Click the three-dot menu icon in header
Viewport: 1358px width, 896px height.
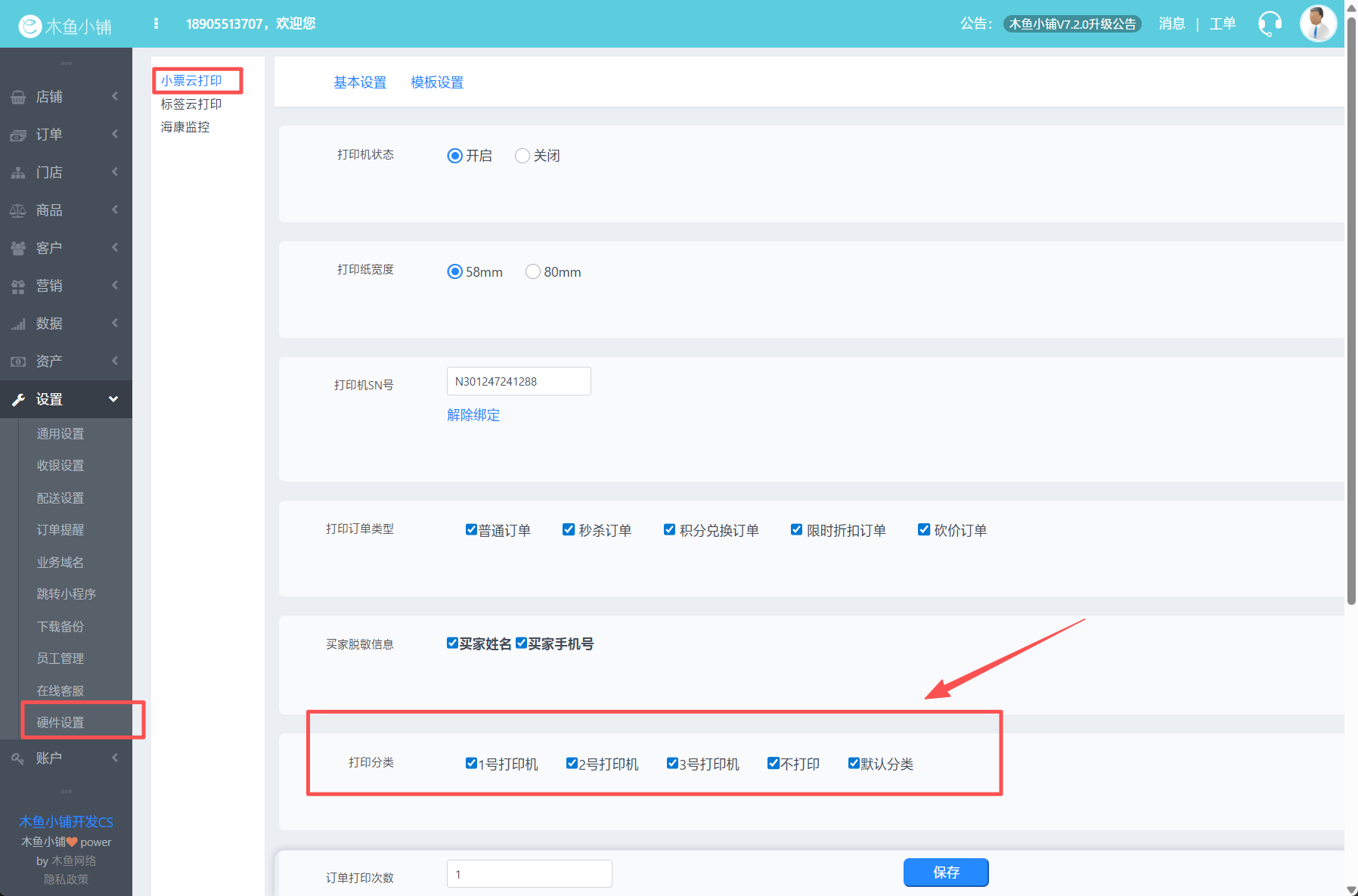156,23
